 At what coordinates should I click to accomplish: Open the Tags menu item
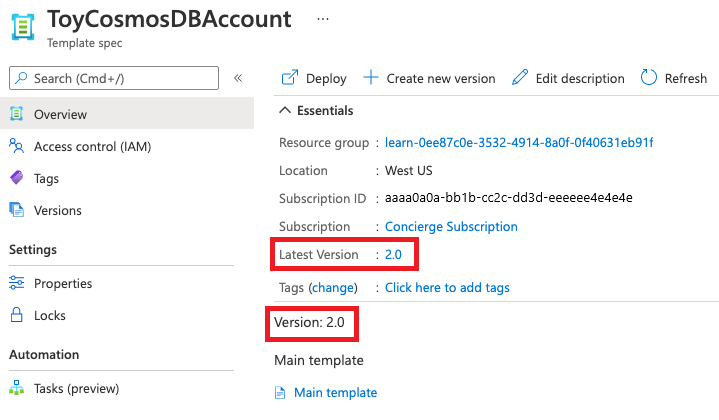pyautogui.click(x=46, y=179)
